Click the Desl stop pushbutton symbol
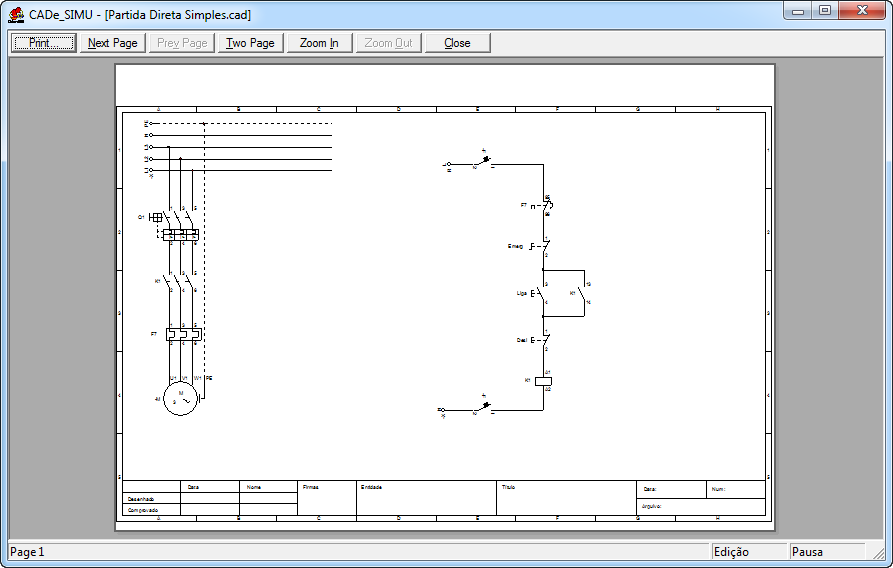893x568 pixels. tap(543, 340)
